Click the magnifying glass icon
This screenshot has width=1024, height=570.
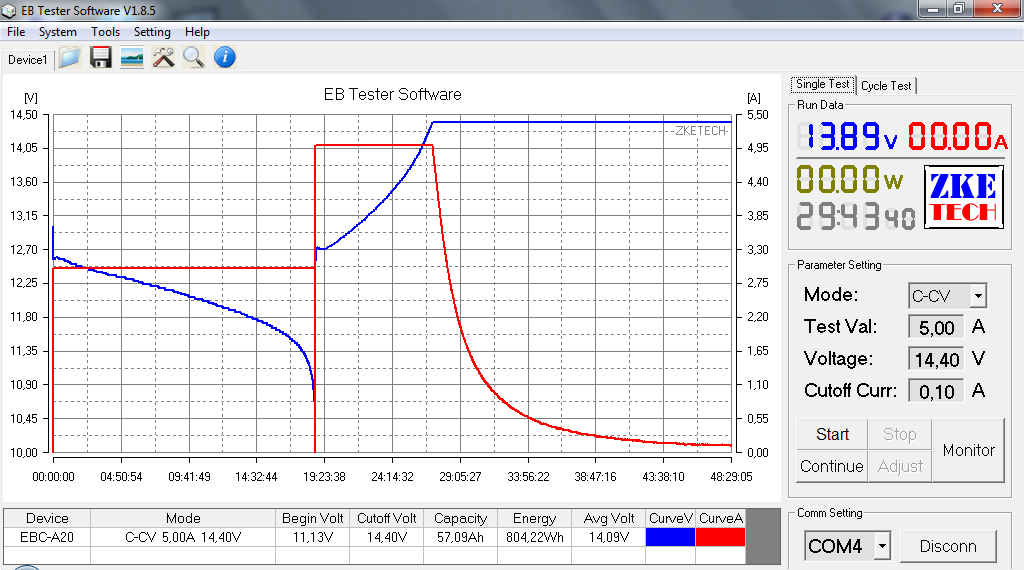tap(193, 58)
